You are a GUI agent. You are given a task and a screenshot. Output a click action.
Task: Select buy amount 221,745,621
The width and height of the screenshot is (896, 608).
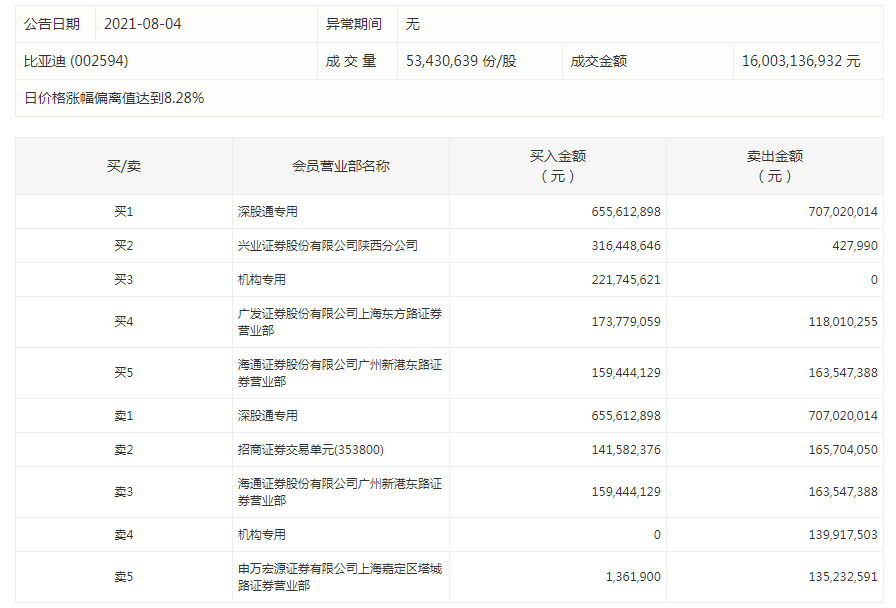[x=626, y=280]
